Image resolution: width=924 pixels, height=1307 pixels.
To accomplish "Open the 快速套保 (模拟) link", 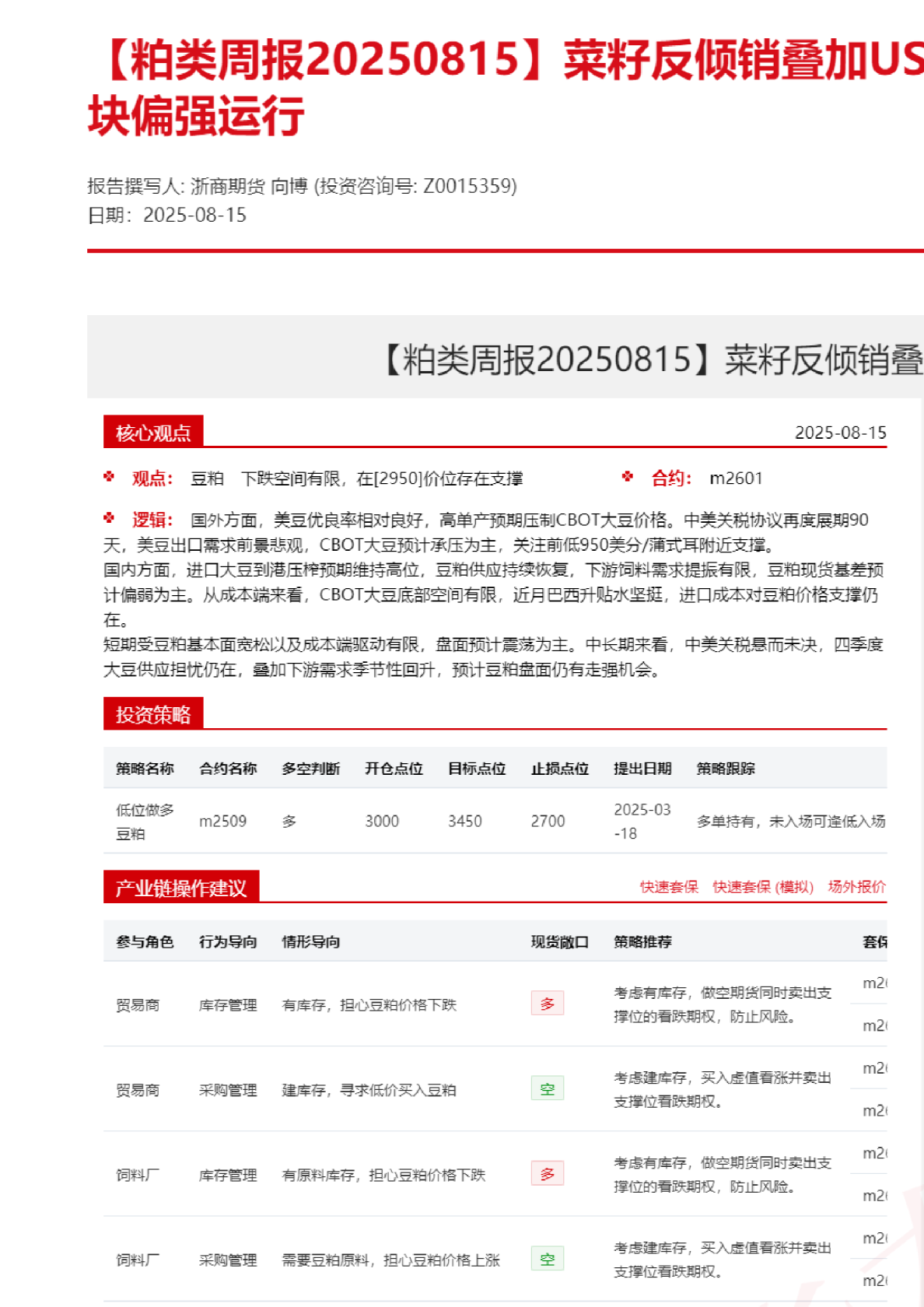I will pyautogui.click(x=762, y=887).
